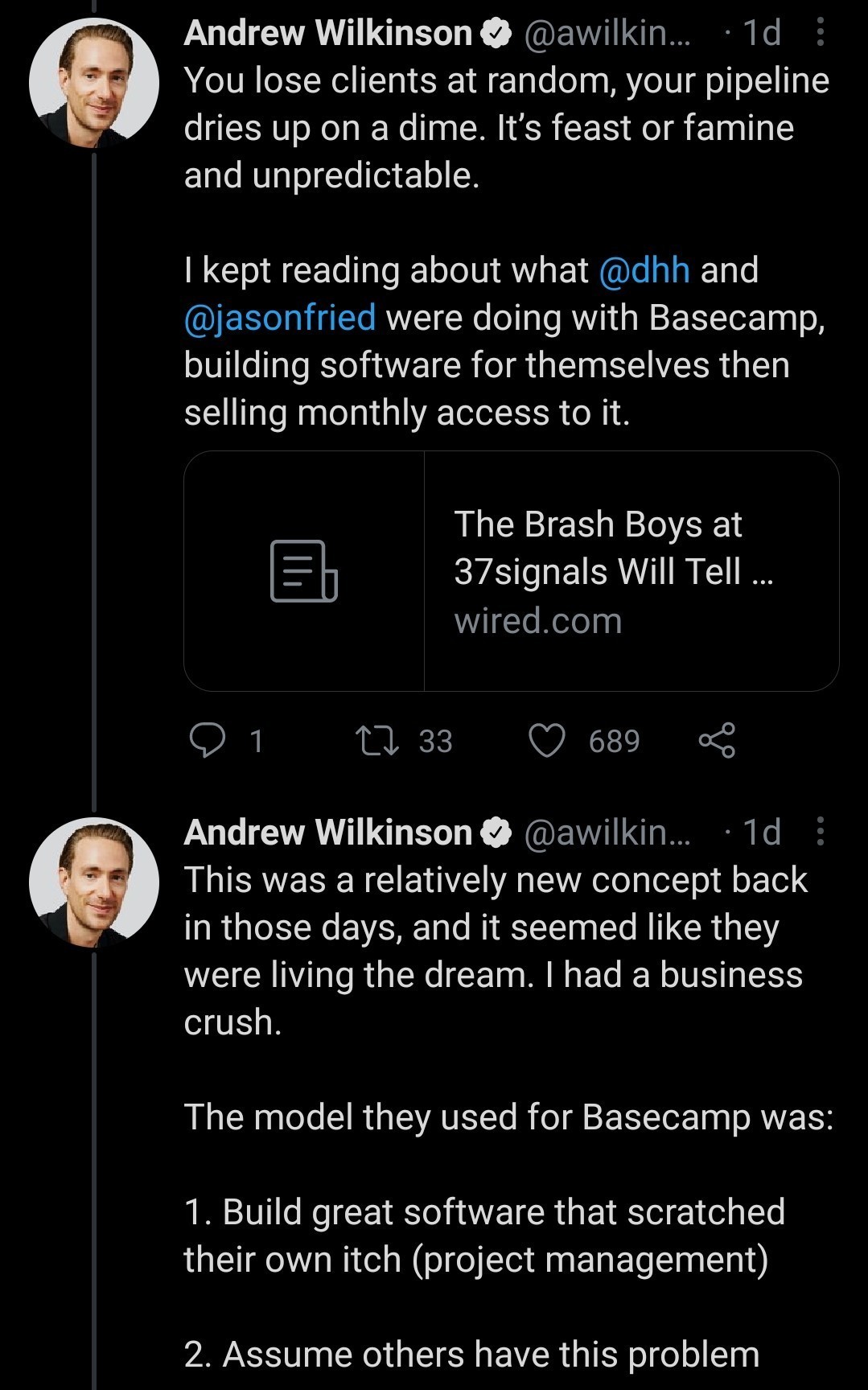Tap the article document icon thumbnail
Screen dimensions: 868x1390
pyautogui.click(x=304, y=571)
